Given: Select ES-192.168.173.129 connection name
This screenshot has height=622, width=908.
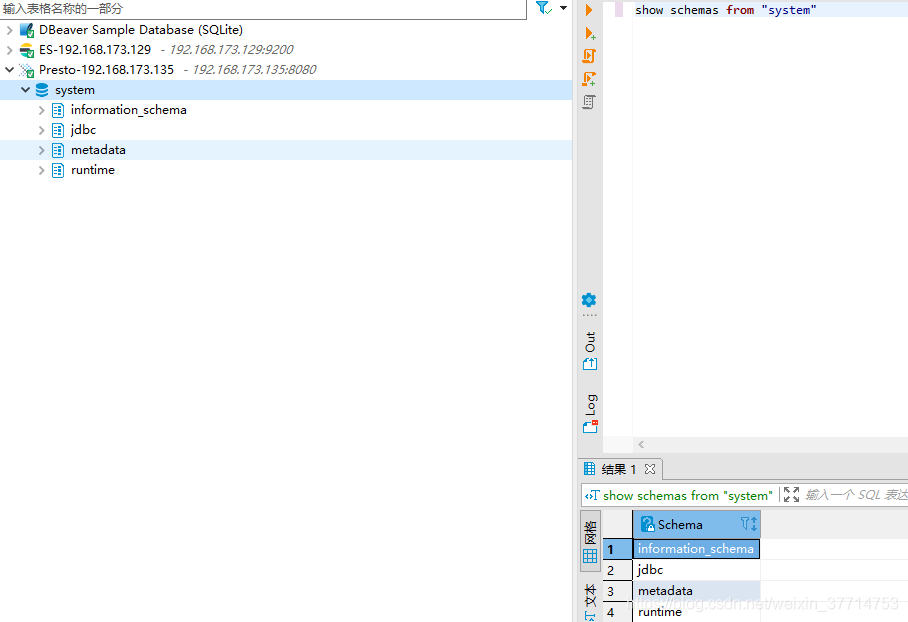Looking at the screenshot, I should [x=95, y=50].
